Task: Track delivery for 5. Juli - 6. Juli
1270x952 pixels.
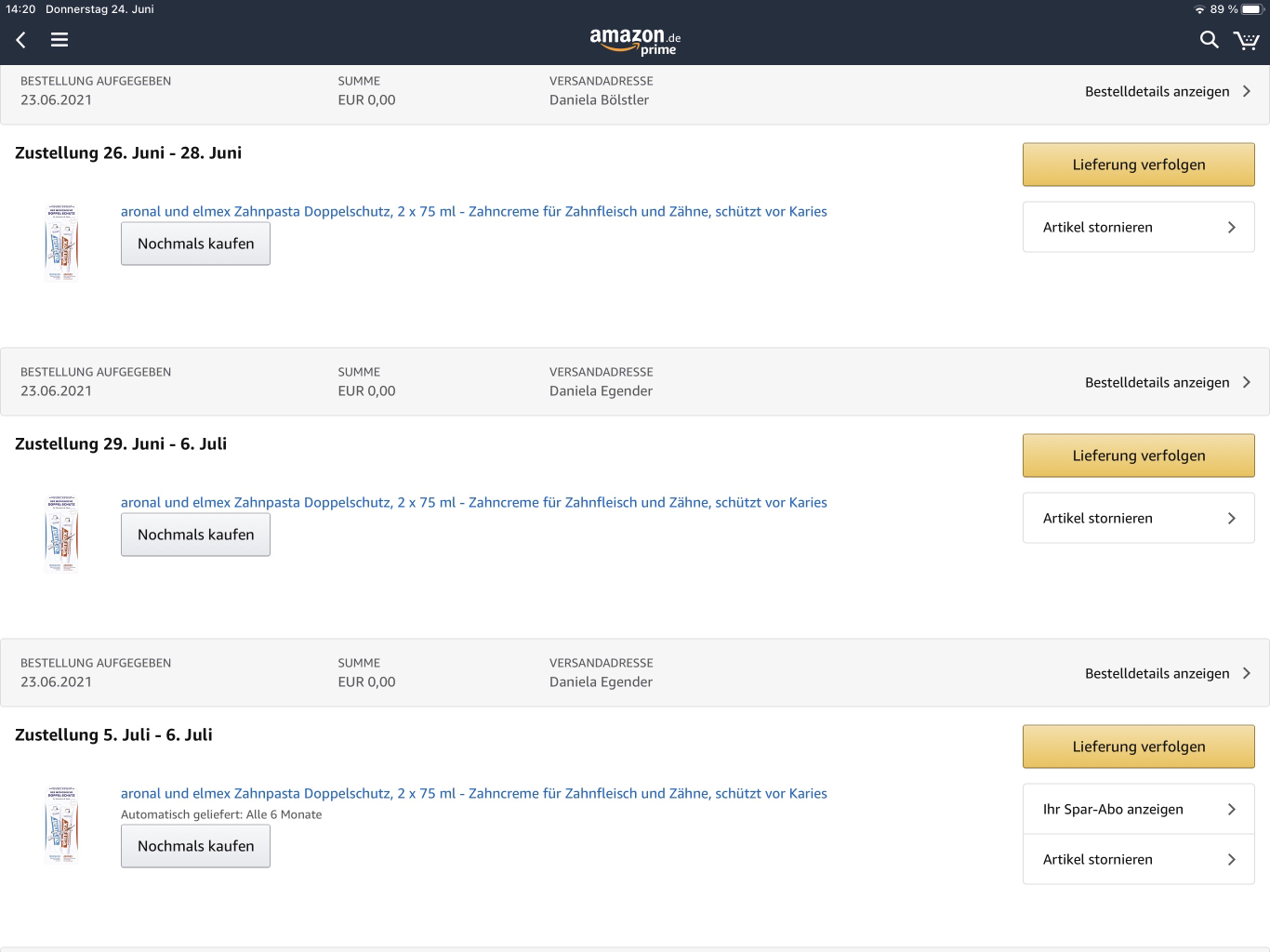Action: (1139, 747)
